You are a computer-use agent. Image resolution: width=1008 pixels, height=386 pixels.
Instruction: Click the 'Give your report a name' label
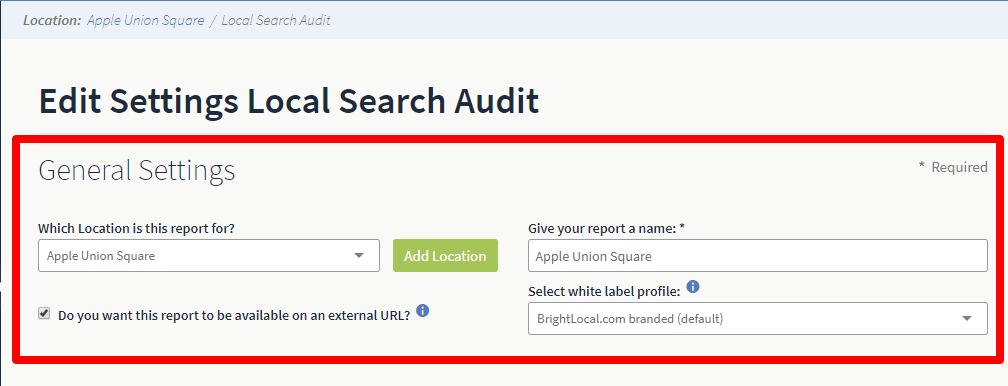point(606,228)
